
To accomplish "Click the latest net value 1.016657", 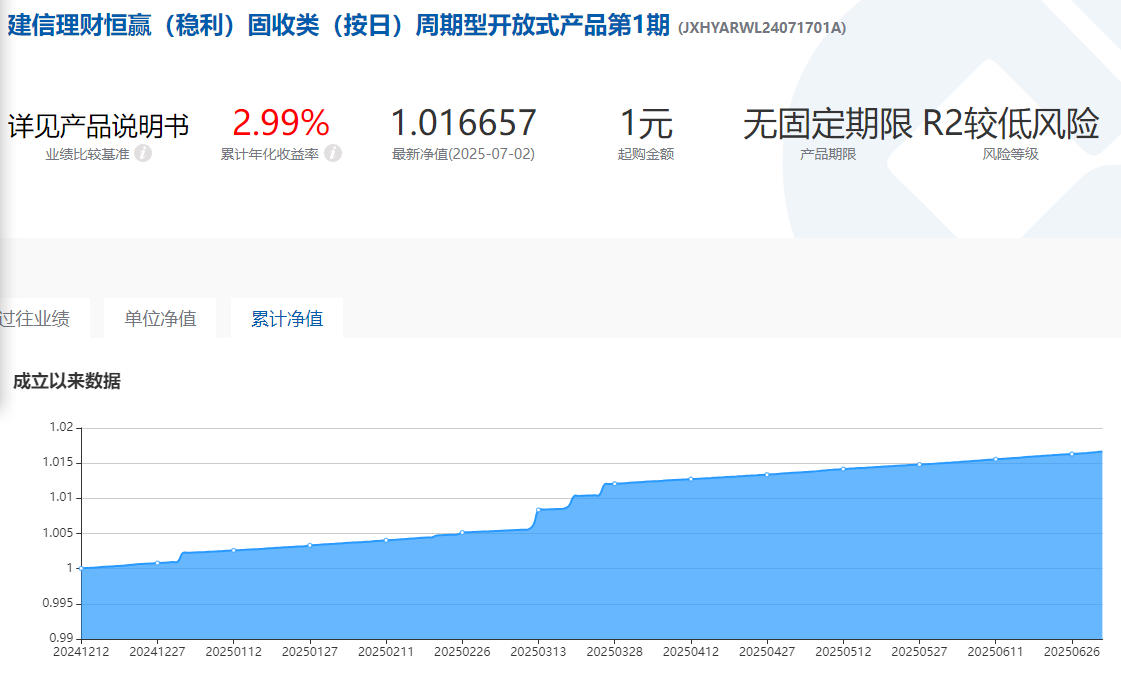I will coord(463,122).
